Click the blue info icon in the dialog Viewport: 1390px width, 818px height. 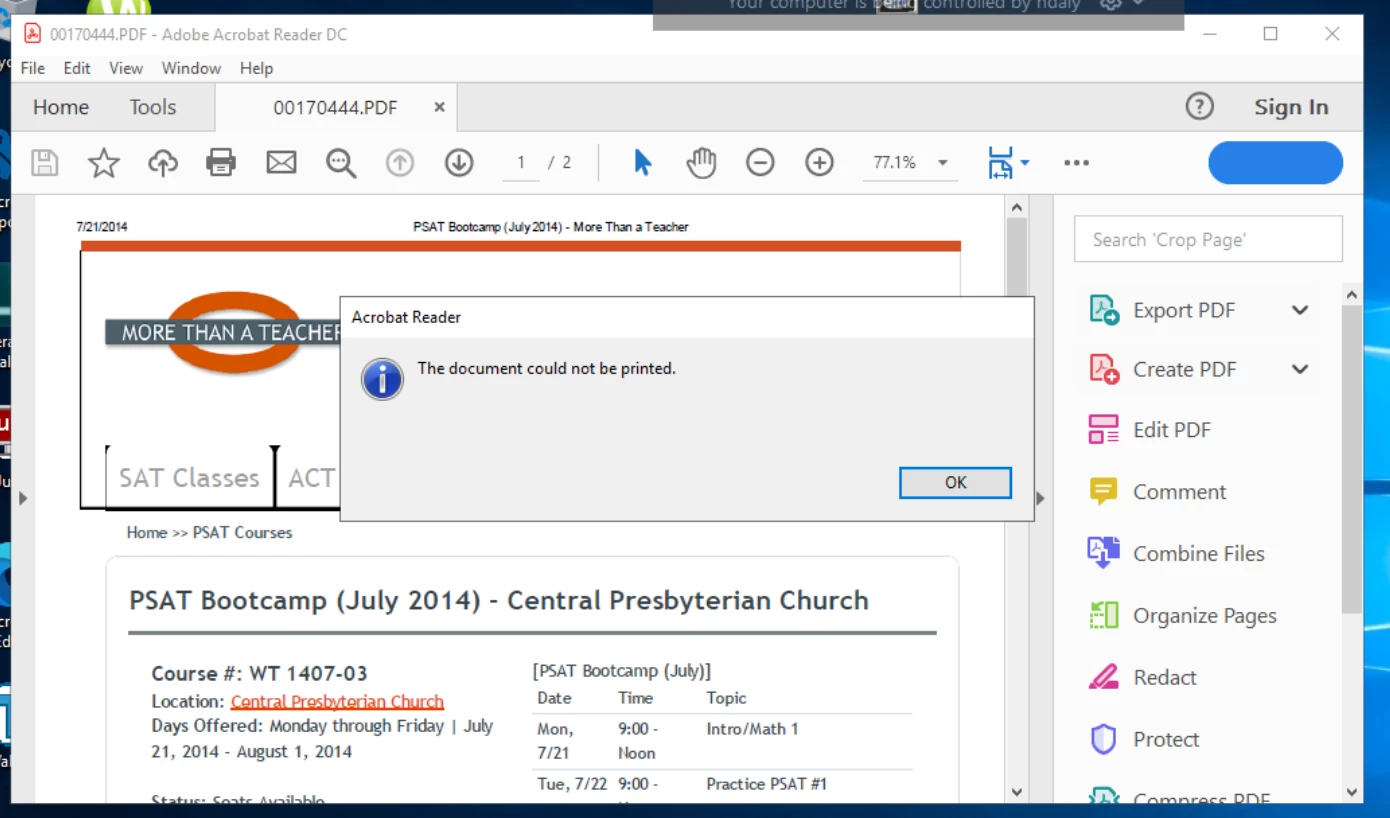[382, 380]
